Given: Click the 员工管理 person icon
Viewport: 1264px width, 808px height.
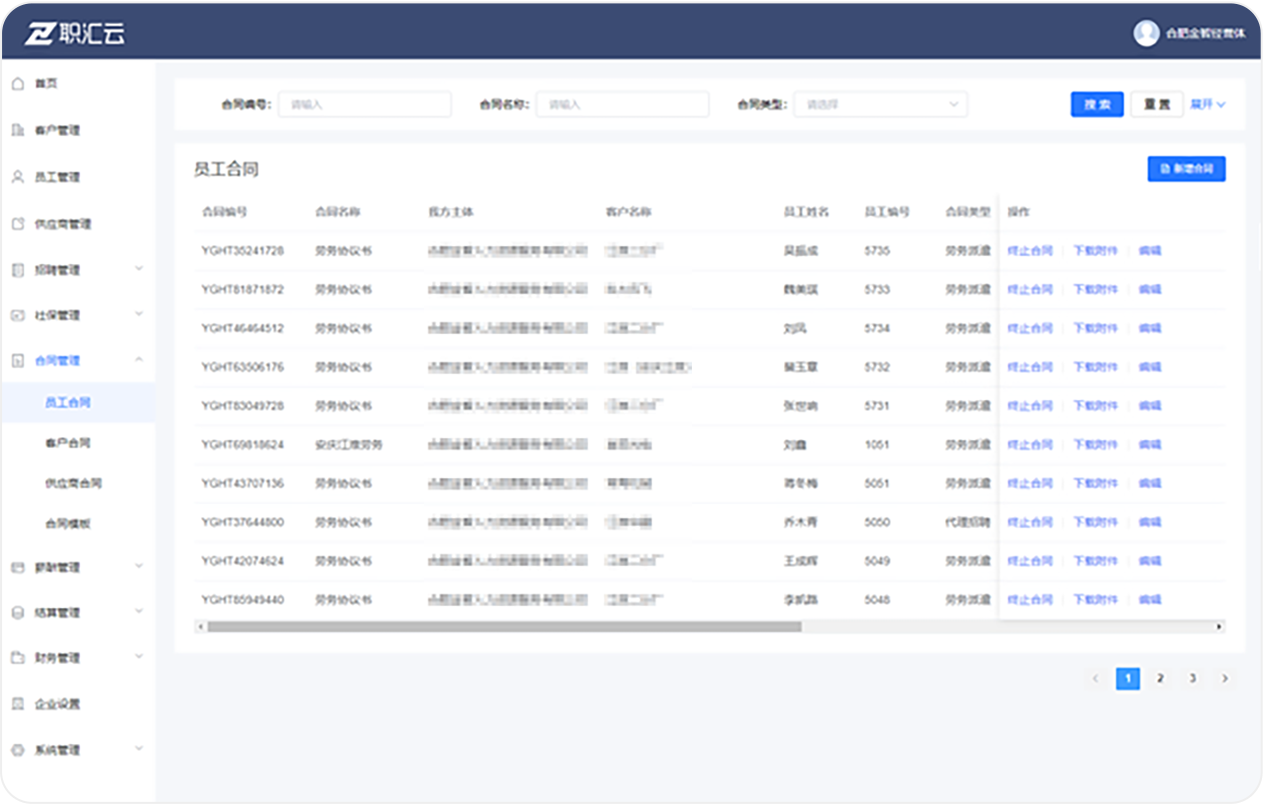Looking at the screenshot, I should pos(17,177).
